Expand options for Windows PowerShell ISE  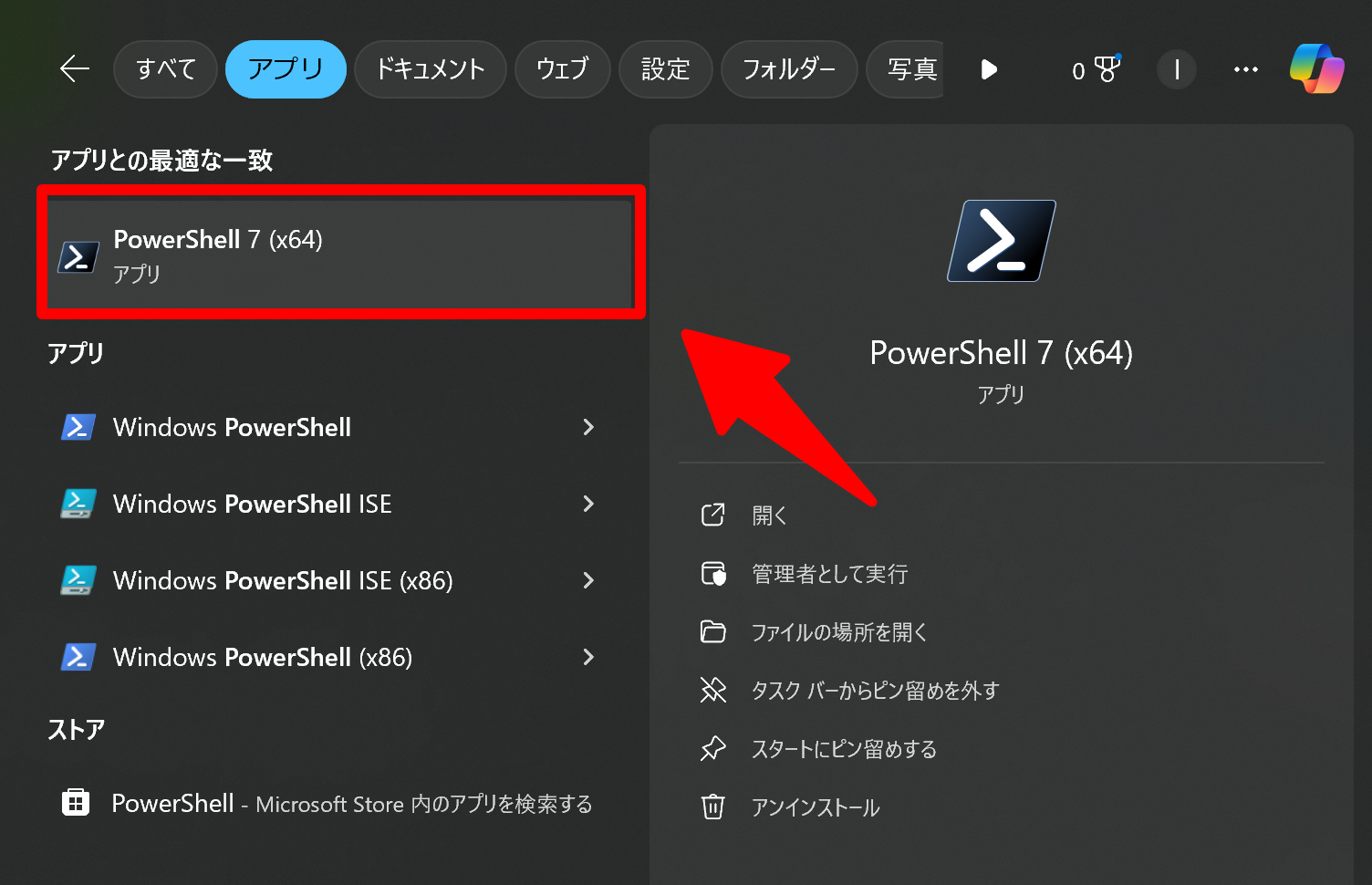[589, 504]
